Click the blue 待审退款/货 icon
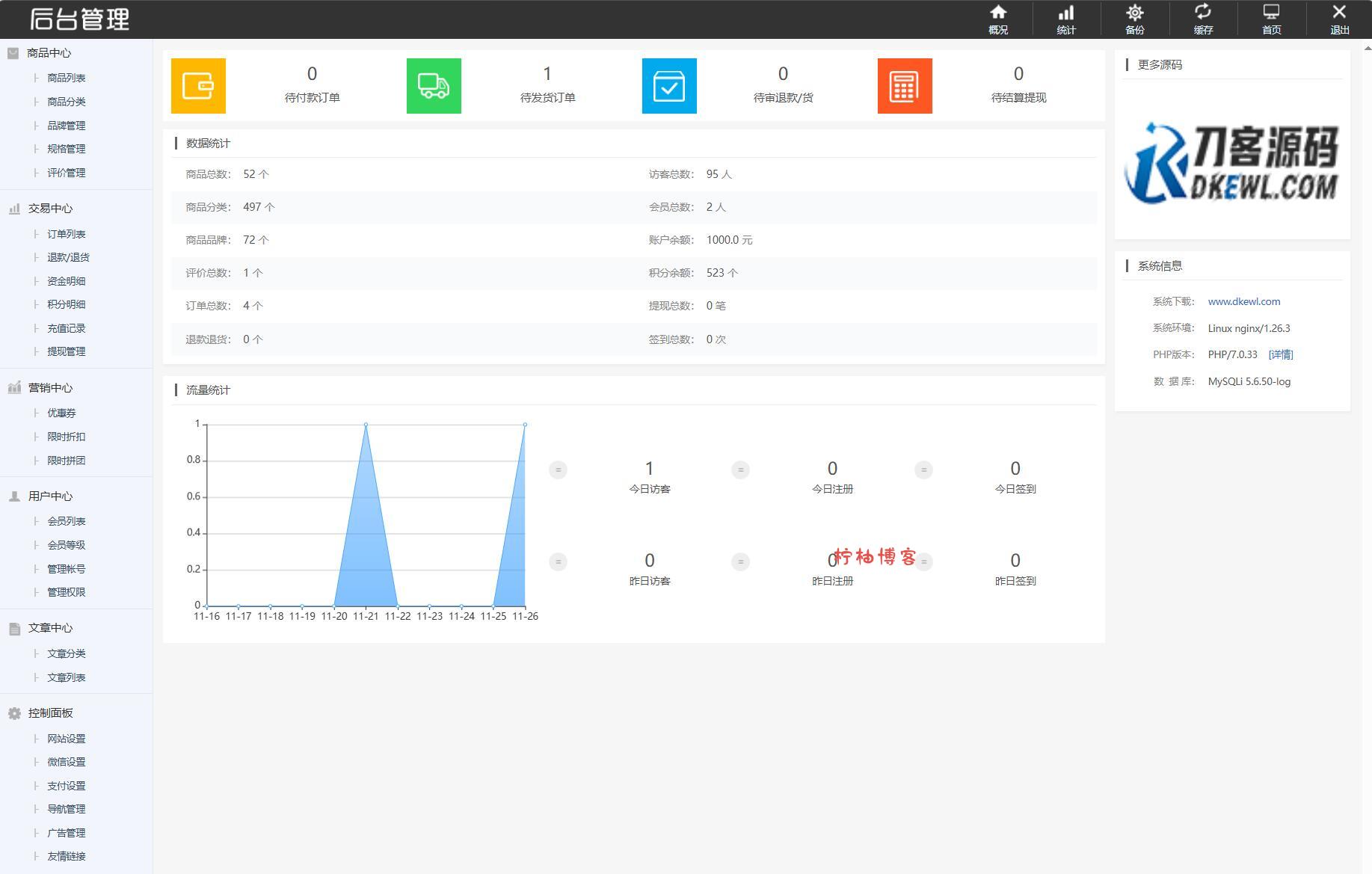 [669, 86]
